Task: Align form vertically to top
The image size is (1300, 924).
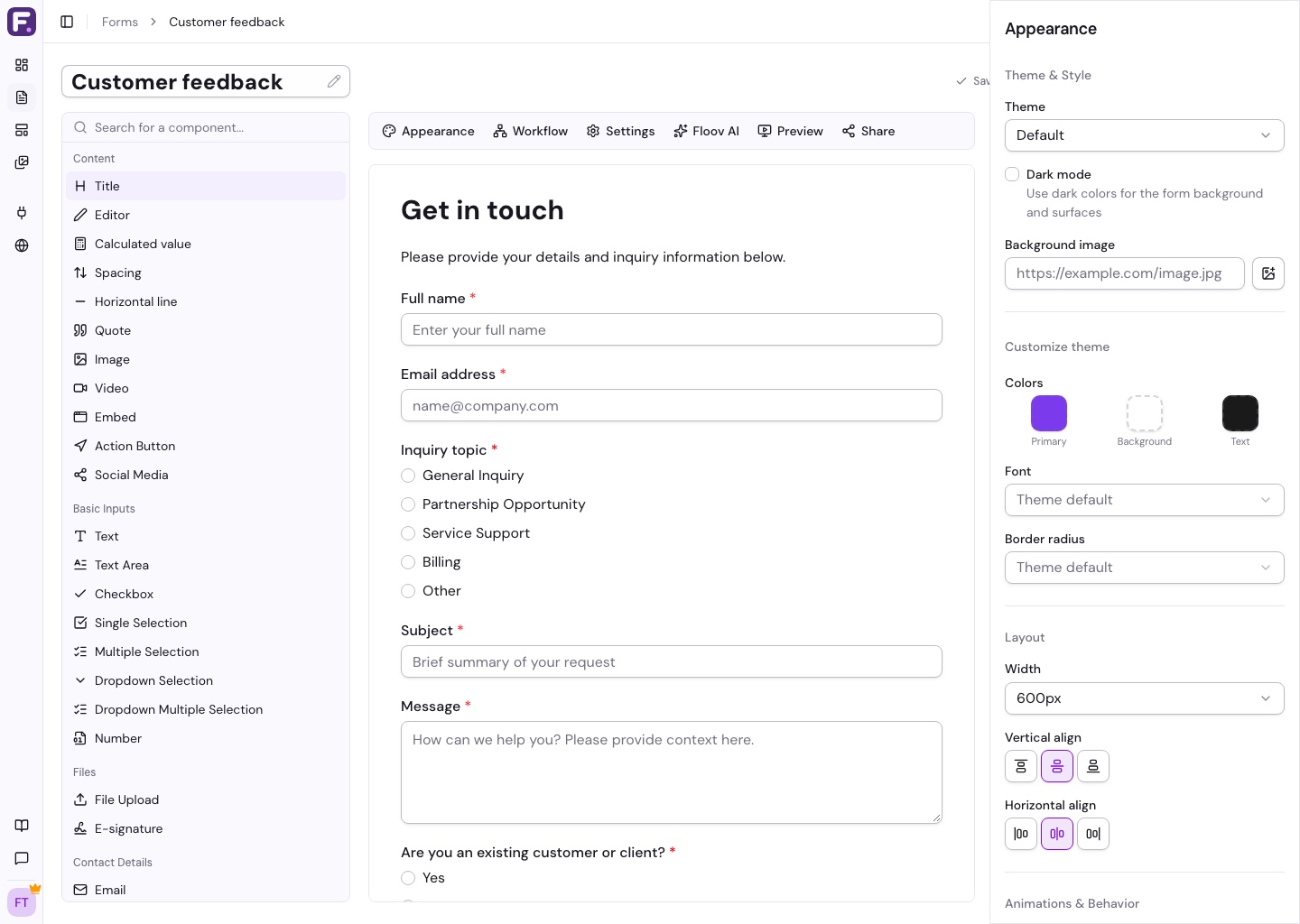Action: 1021,766
